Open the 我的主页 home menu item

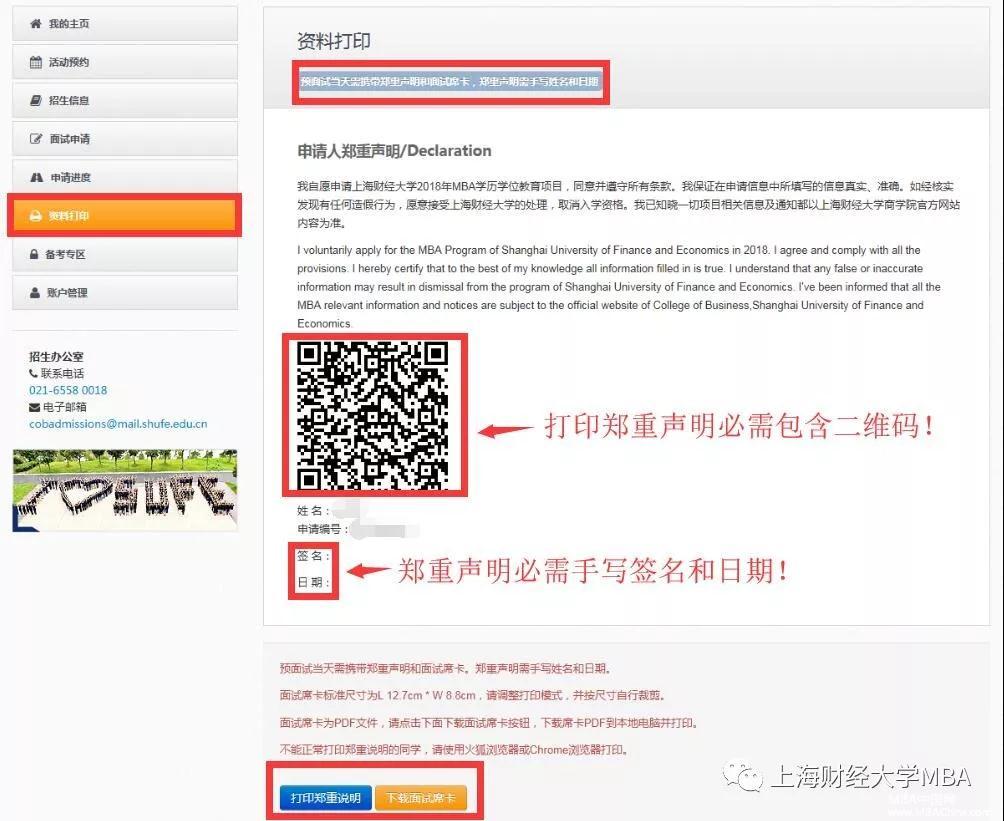pyautogui.click(x=125, y=24)
